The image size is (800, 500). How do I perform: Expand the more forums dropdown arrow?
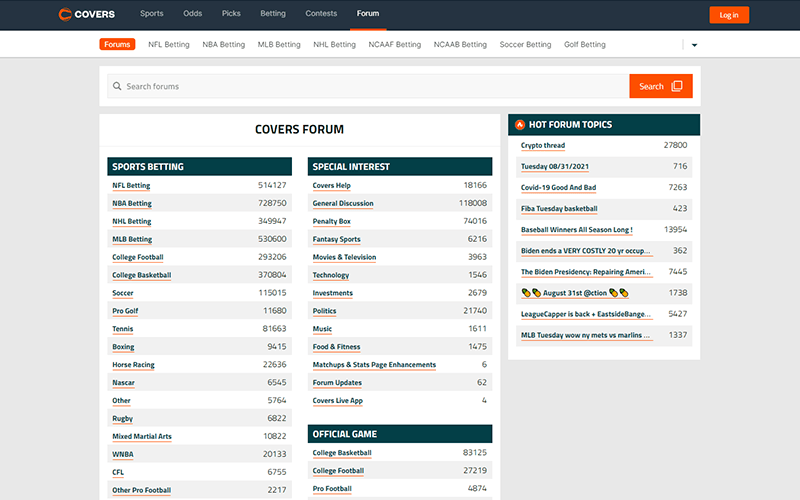[694, 45]
